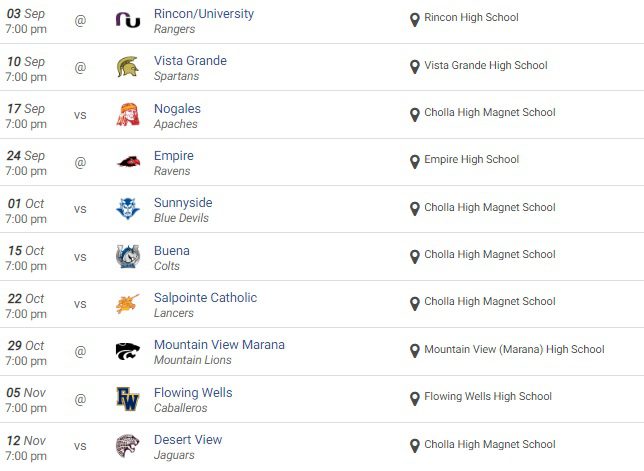Click the Buena Colts horse logo
The image size is (644, 471).
(x=128, y=257)
